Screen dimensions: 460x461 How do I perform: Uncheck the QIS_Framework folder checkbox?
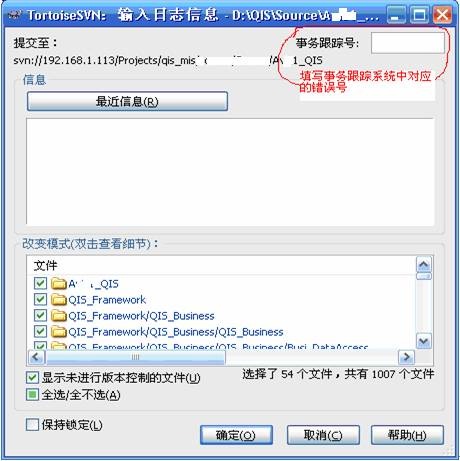point(40,299)
